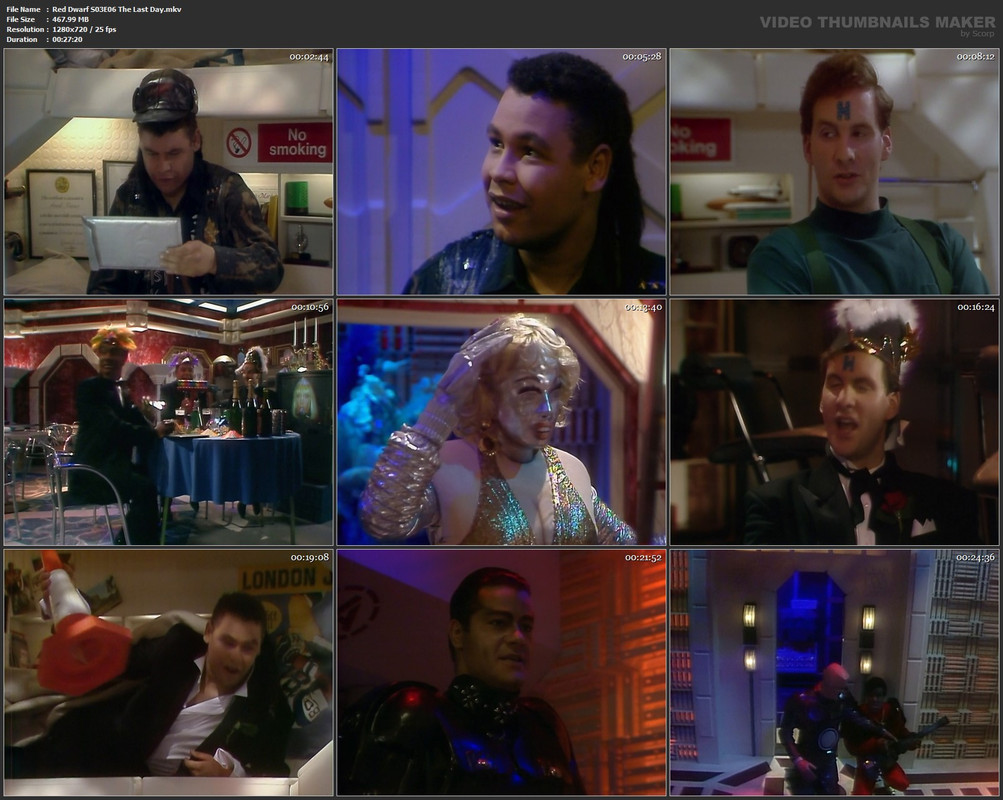Viewport: 1003px width, 800px height.
Task: Open the corridor thumbnail at 00:24:36
Action: pyautogui.click(x=834, y=673)
